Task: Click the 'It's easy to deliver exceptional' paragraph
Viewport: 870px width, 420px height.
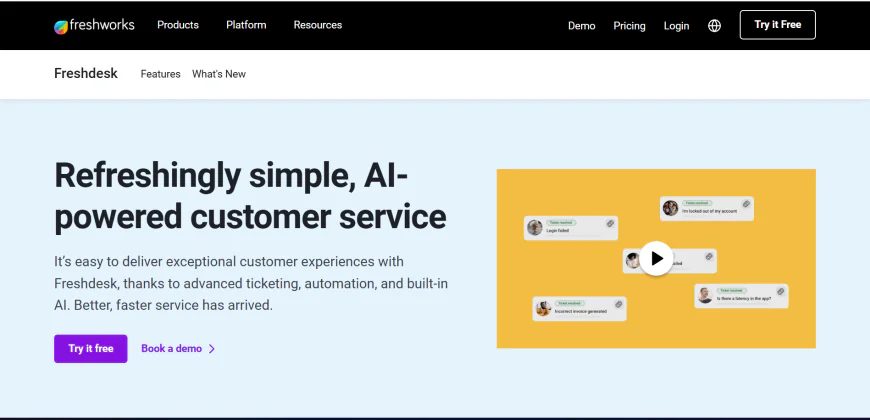Action: (x=251, y=283)
